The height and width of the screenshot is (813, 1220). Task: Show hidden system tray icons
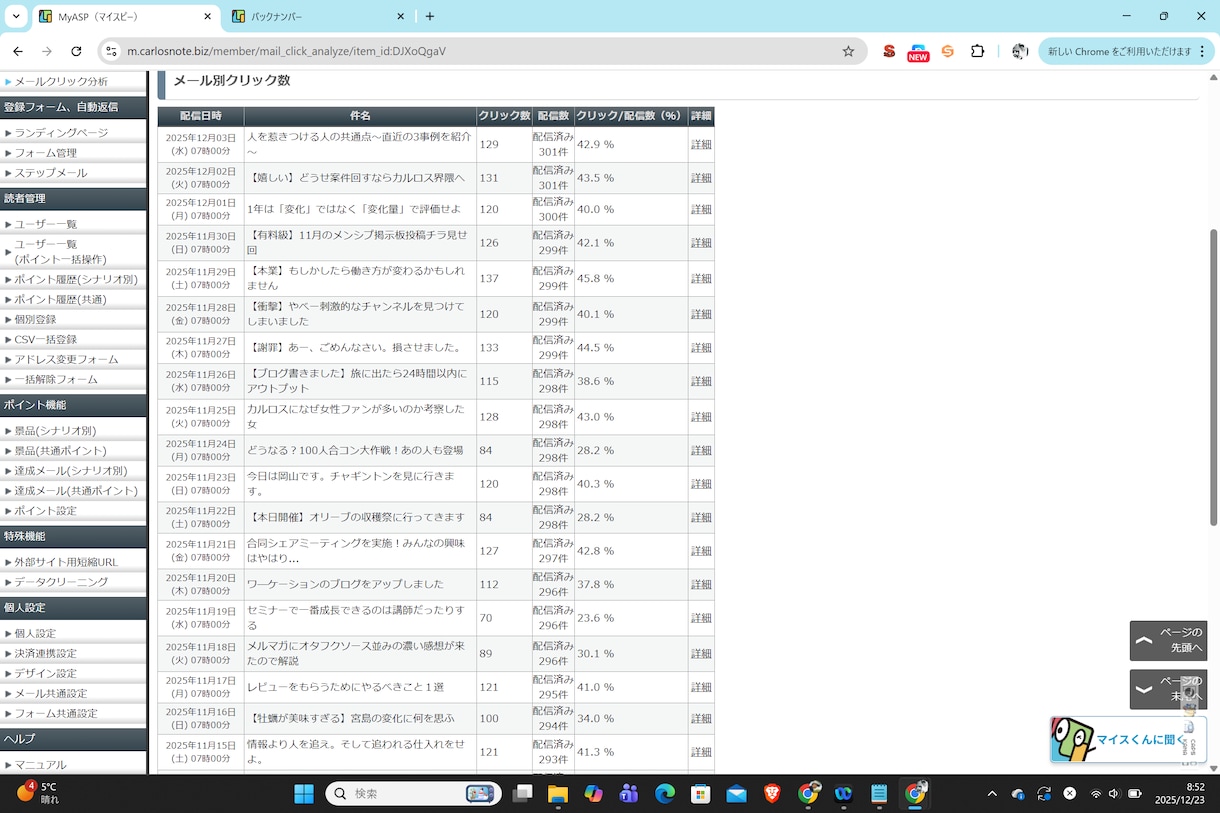click(x=992, y=793)
